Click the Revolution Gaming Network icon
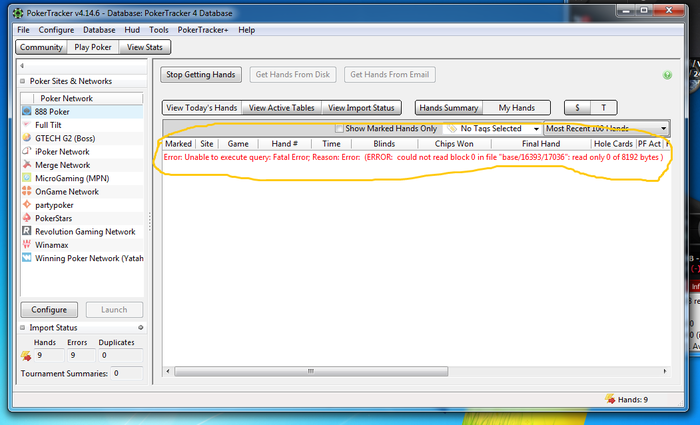Image resolution: width=700 pixels, height=425 pixels. pos(27,231)
